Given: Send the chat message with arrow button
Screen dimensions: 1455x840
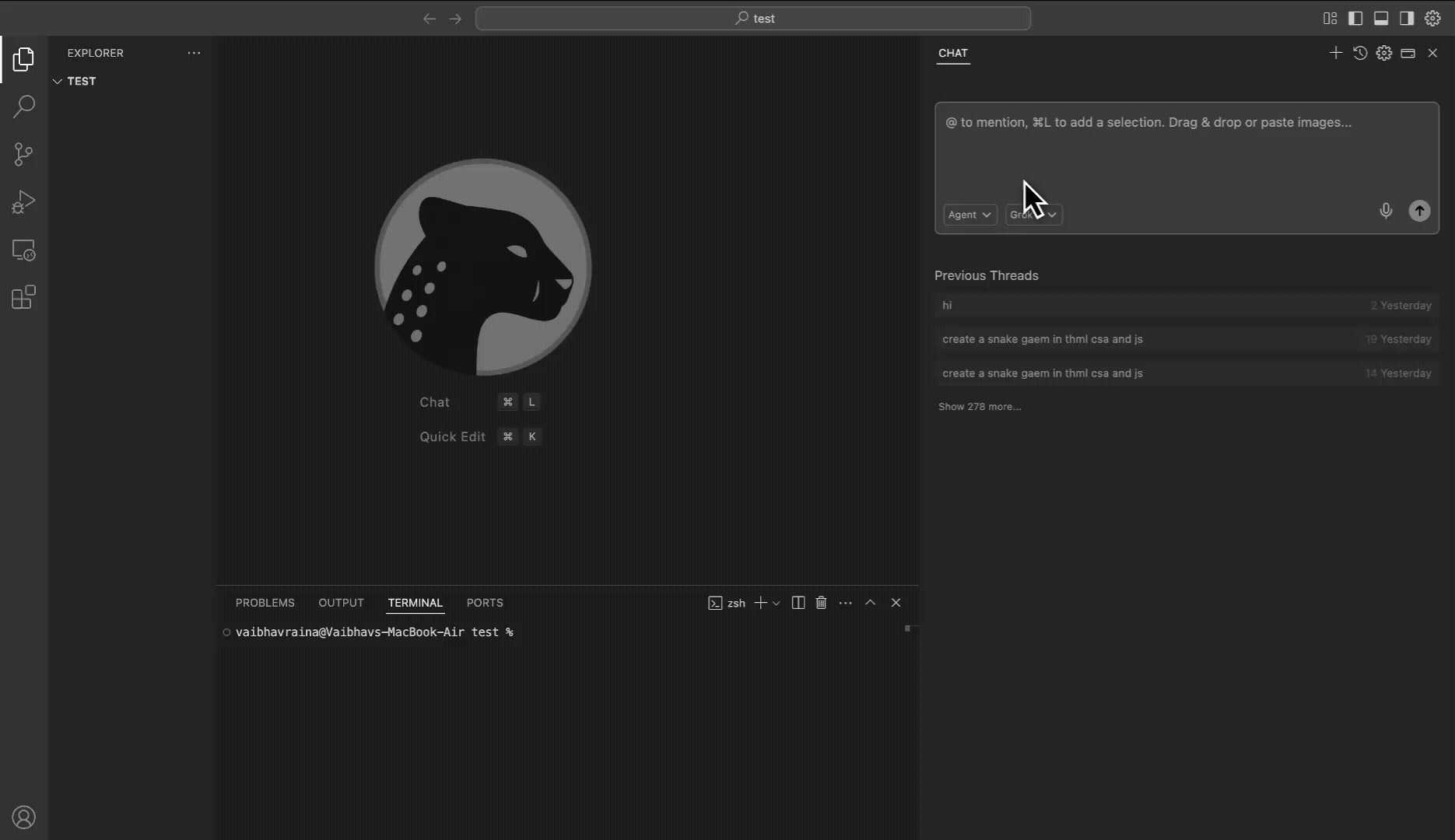Looking at the screenshot, I should (x=1419, y=211).
